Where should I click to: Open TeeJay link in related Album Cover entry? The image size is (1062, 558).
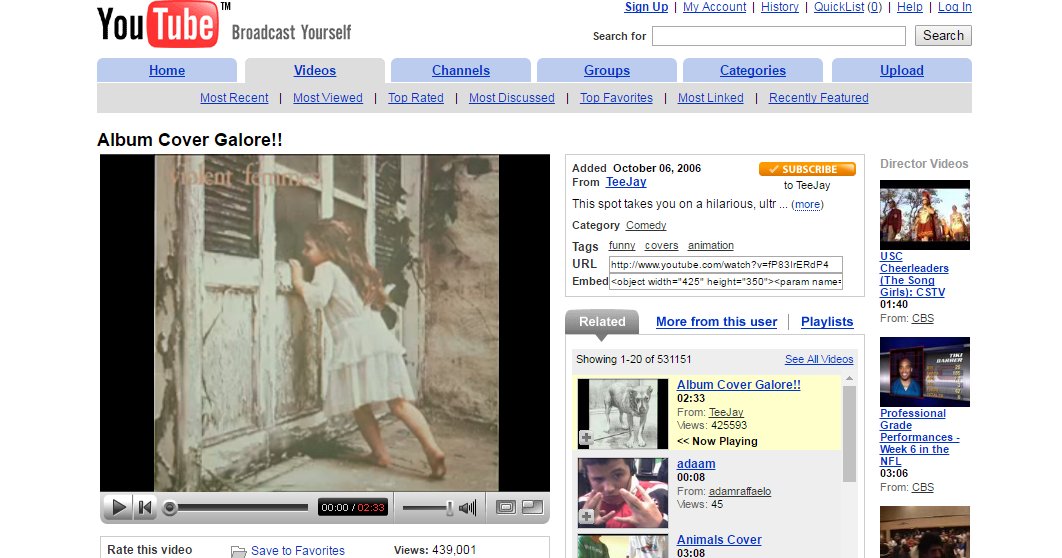click(x=726, y=412)
